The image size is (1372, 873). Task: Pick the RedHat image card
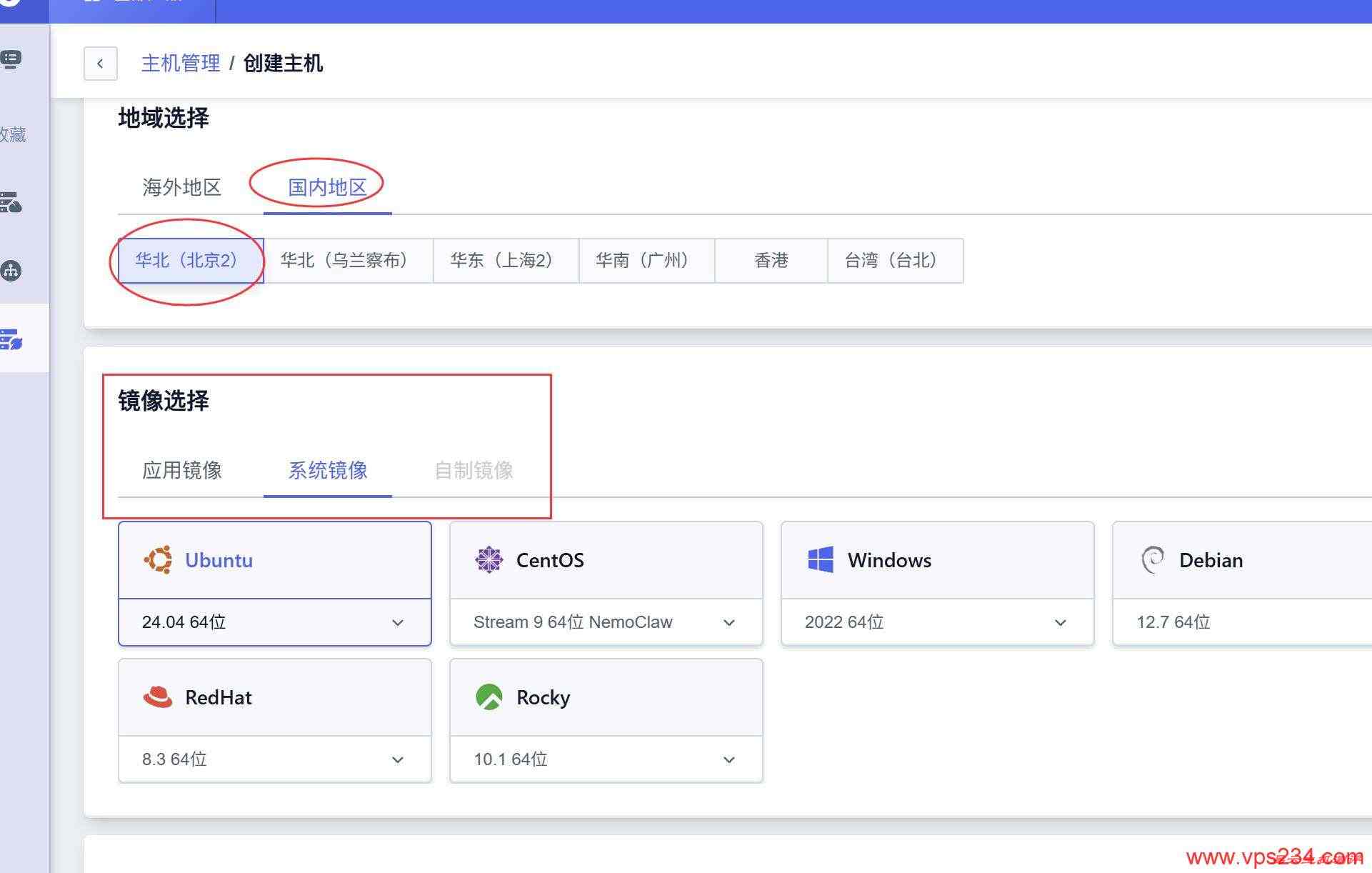(275, 698)
